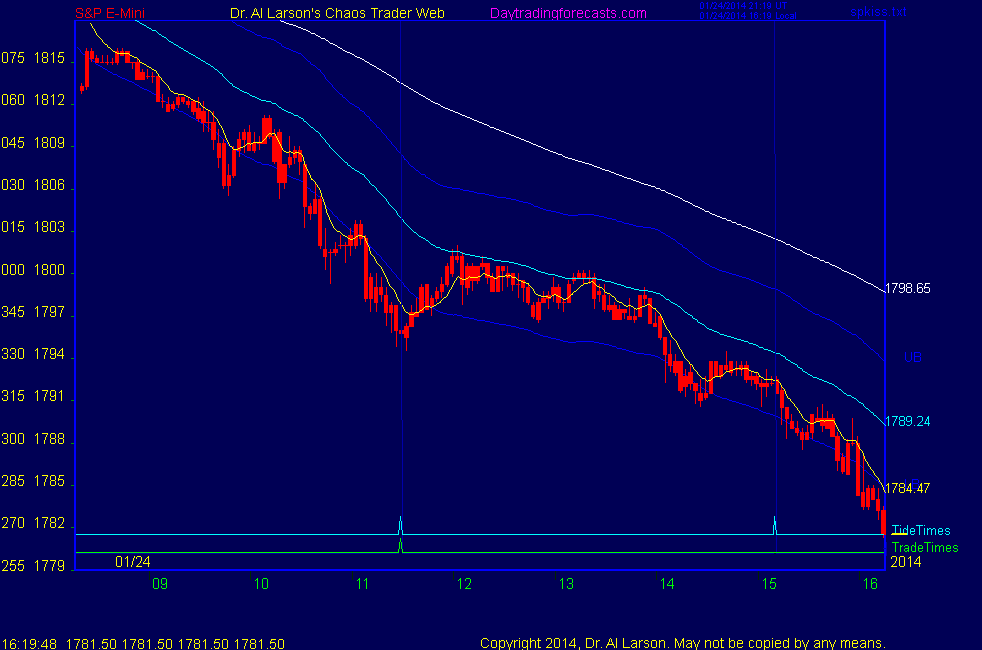Click the 1806 price axis label
The width and height of the screenshot is (982, 650).
tap(49, 185)
